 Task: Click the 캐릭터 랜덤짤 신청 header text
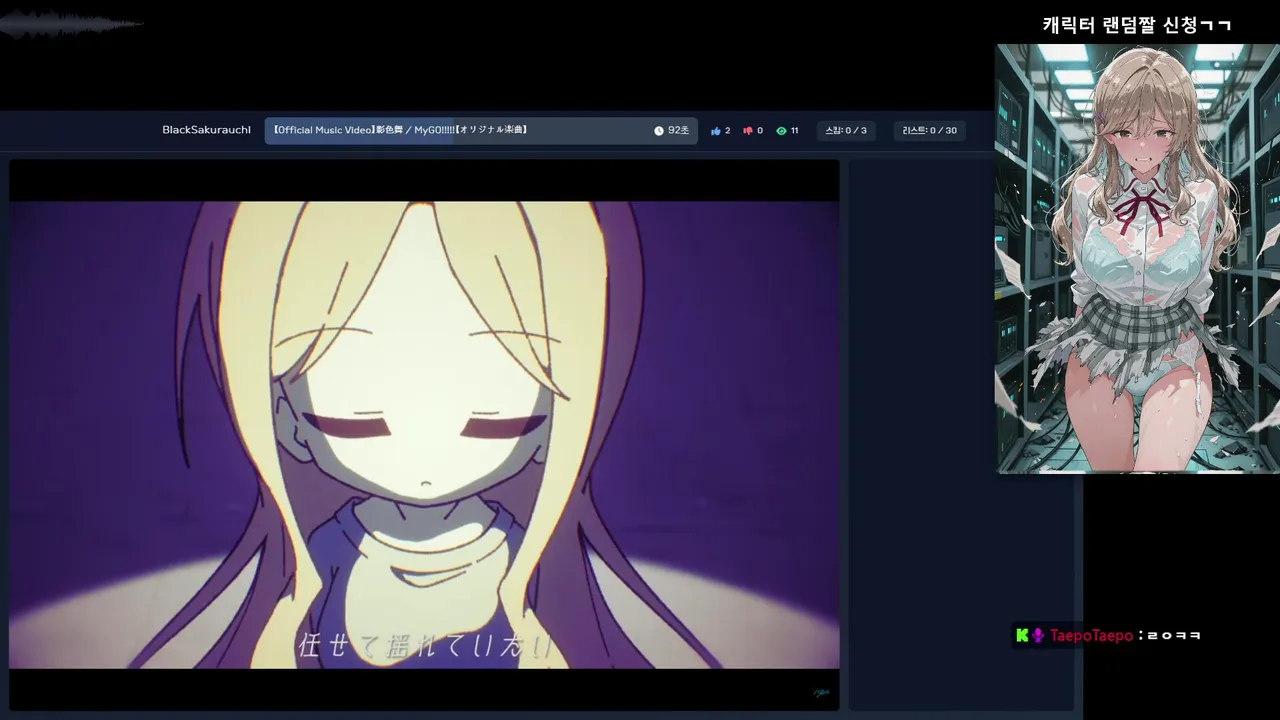[1137, 25]
